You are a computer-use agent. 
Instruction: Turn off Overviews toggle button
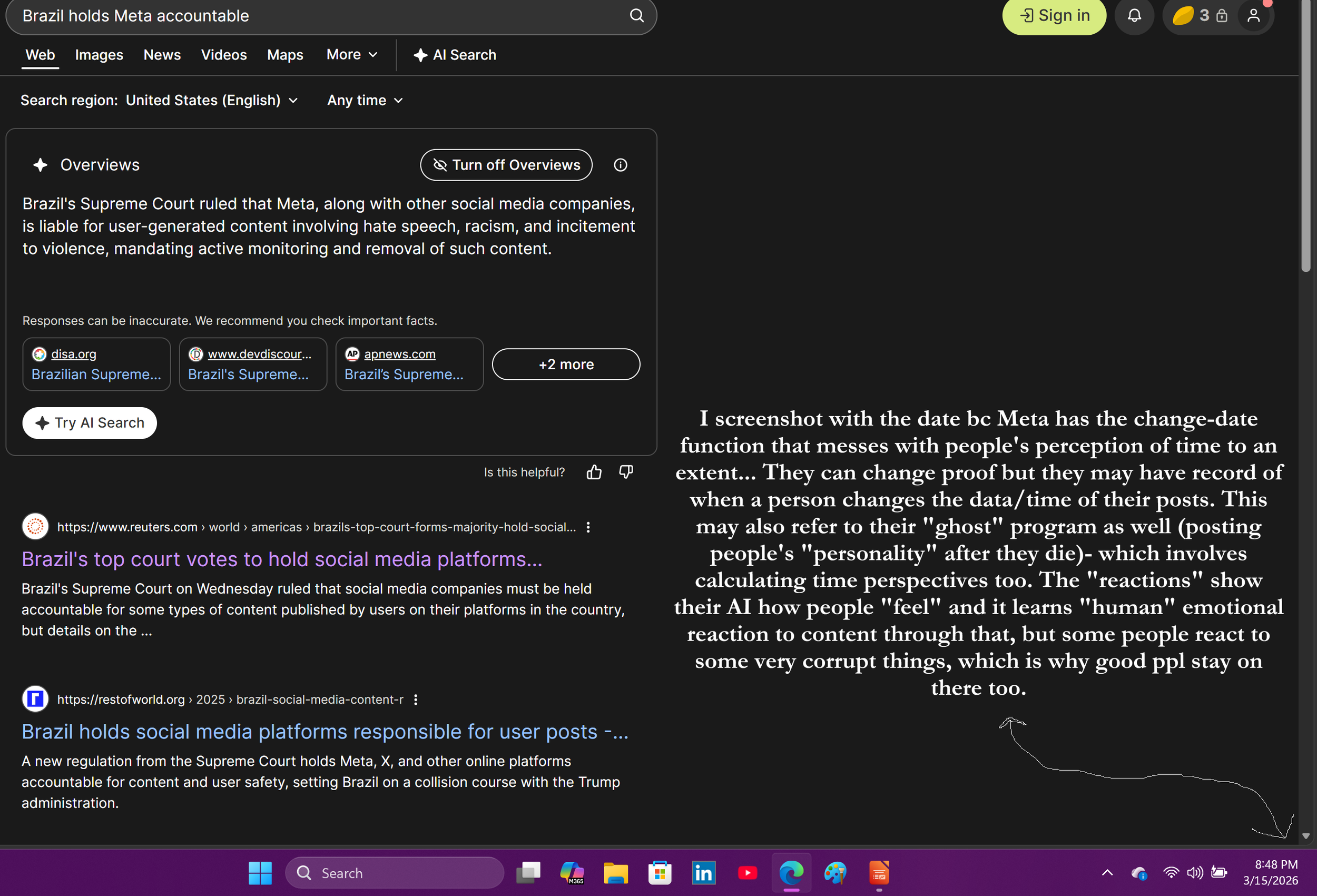click(506, 165)
